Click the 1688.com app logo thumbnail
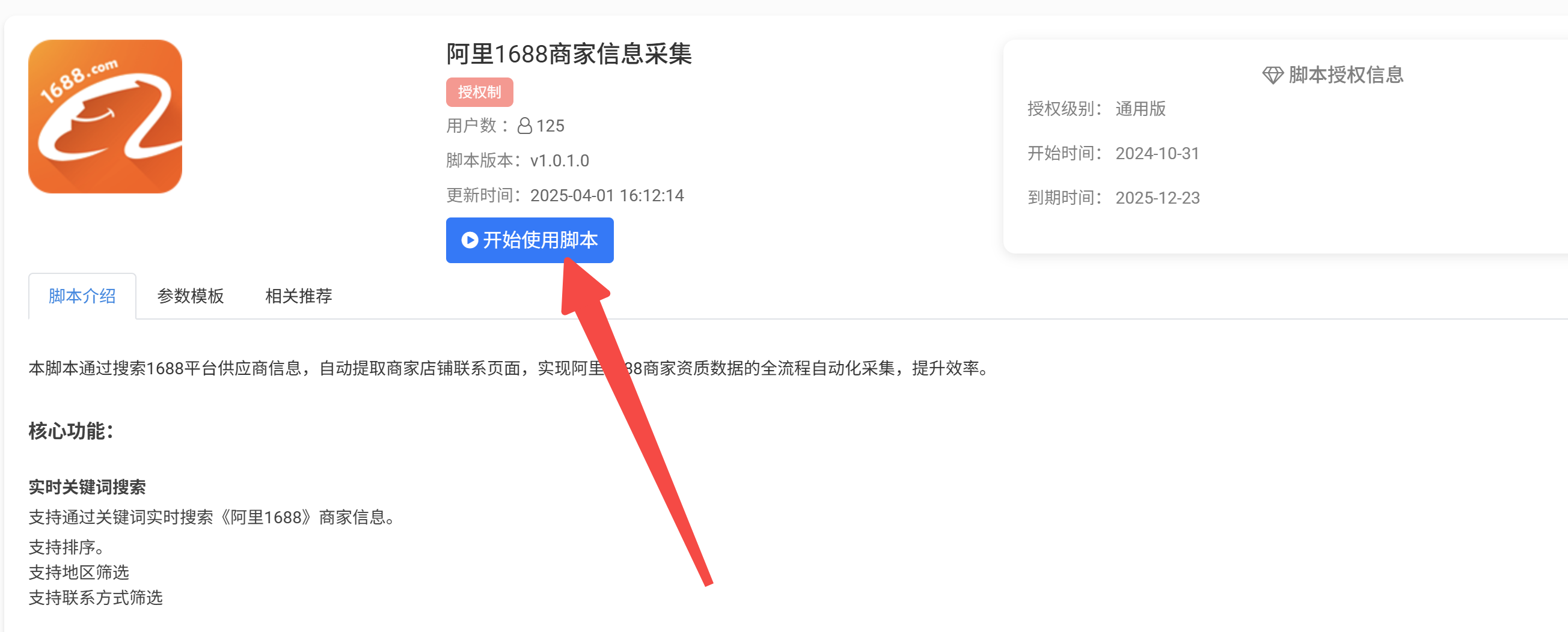The image size is (1568, 632). (105, 117)
